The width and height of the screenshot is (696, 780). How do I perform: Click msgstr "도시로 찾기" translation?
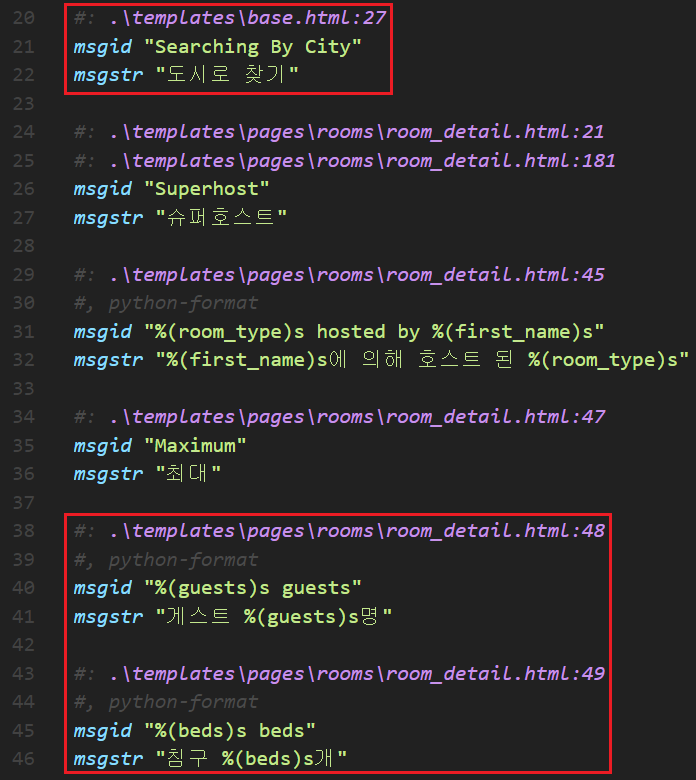point(186,75)
